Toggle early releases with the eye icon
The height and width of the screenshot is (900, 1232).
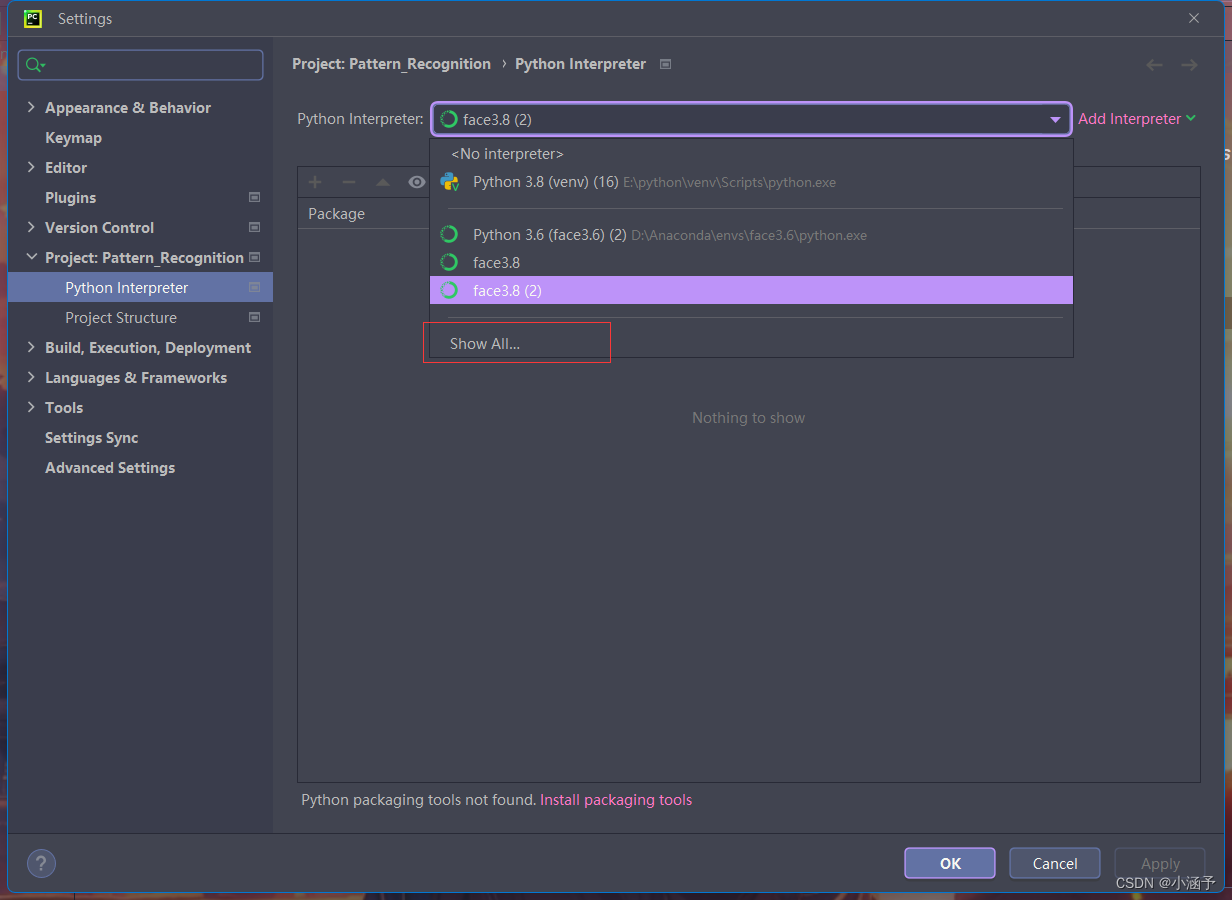tap(416, 181)
